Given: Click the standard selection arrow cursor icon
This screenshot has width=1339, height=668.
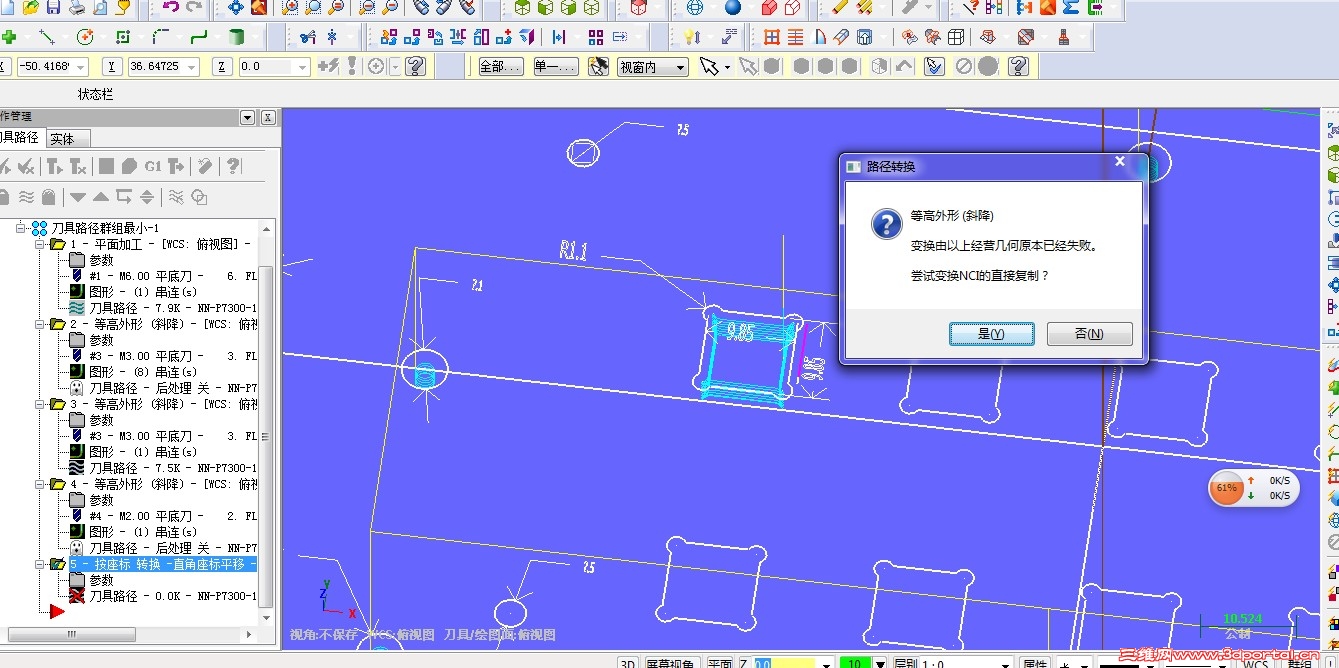Looking at the screenshot, I should (708, 67).
